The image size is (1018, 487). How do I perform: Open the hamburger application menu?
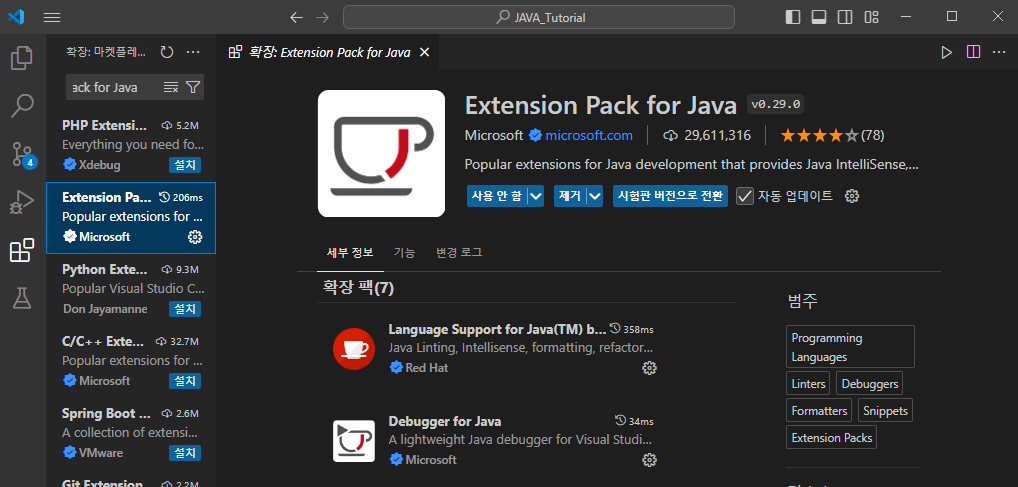(x=52, y=18)
